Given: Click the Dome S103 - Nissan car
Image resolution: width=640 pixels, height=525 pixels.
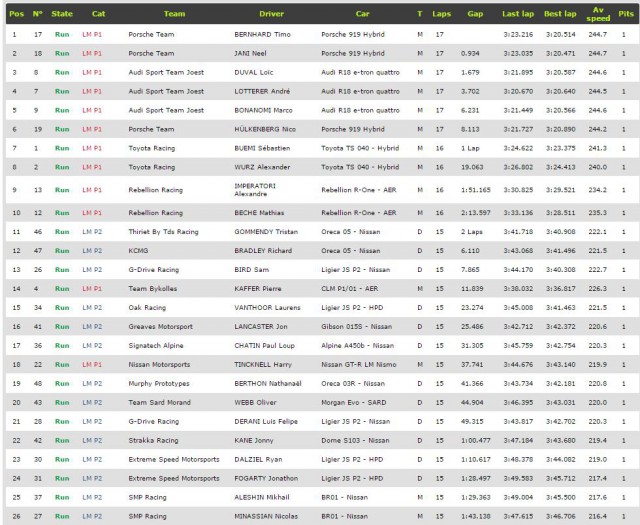Looking at the screenshot, I should [355, 440].
